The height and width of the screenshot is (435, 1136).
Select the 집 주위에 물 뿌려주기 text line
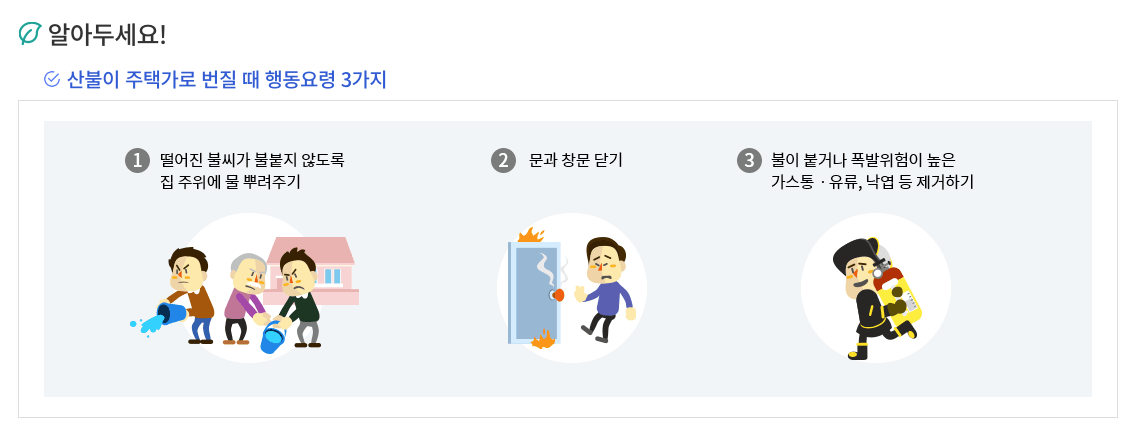(230, 182)
